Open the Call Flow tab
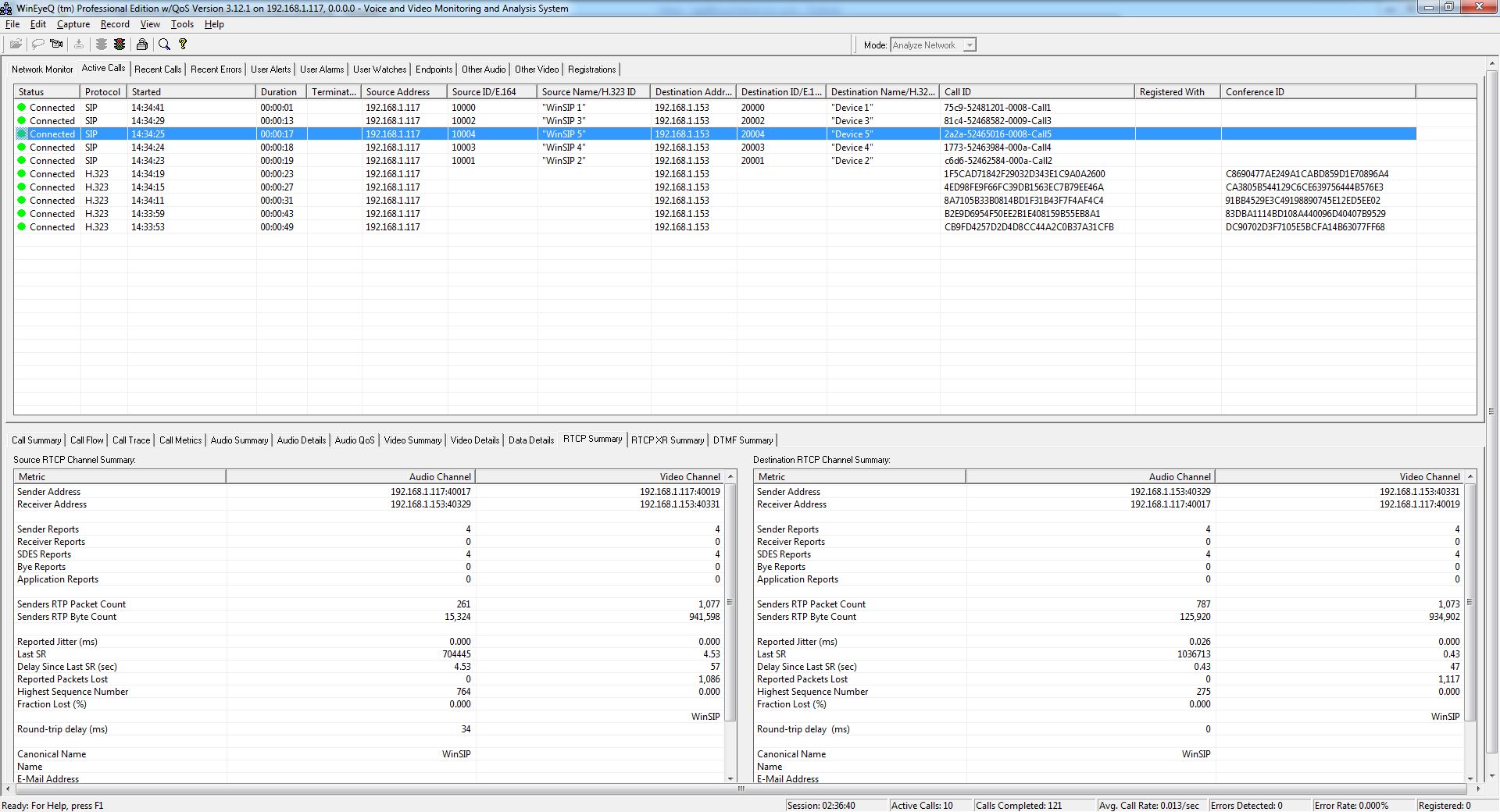Viewport: 1500px width, 812px height. coord(87,440)
